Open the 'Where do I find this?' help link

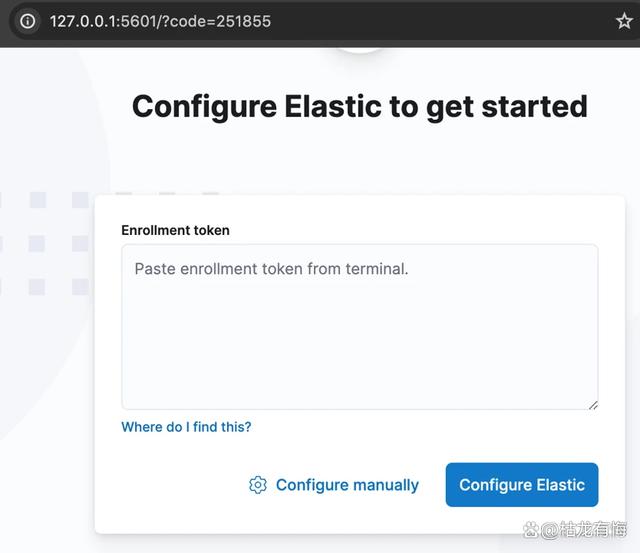186,427
